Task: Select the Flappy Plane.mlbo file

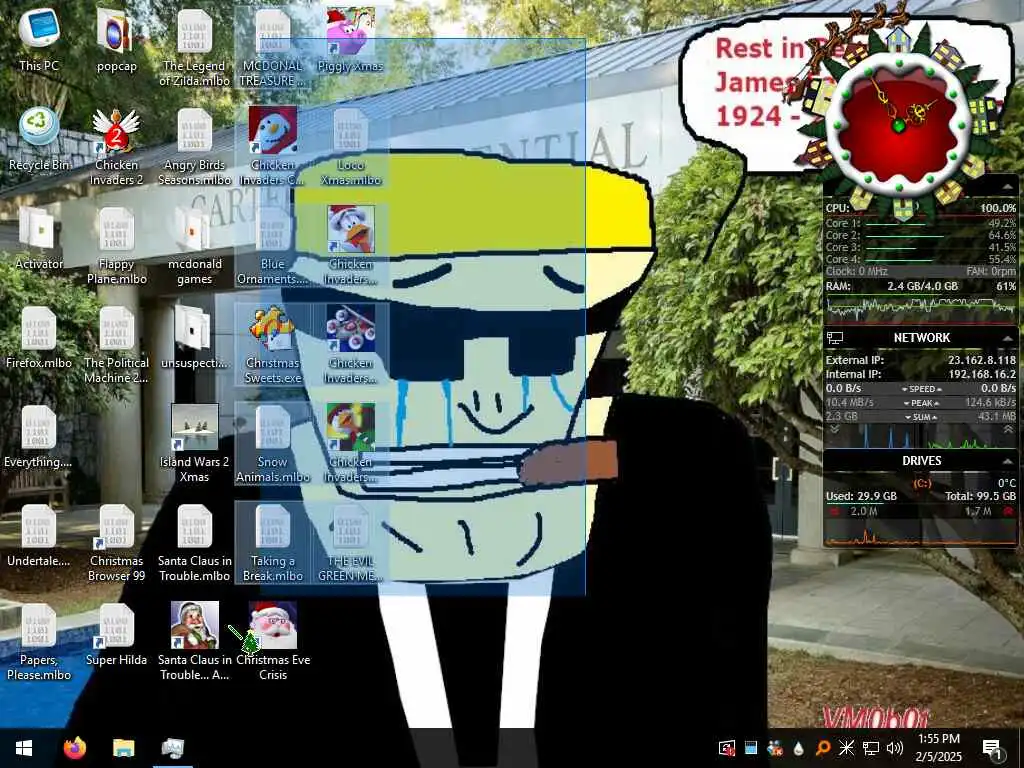Action: coord(116,246)
